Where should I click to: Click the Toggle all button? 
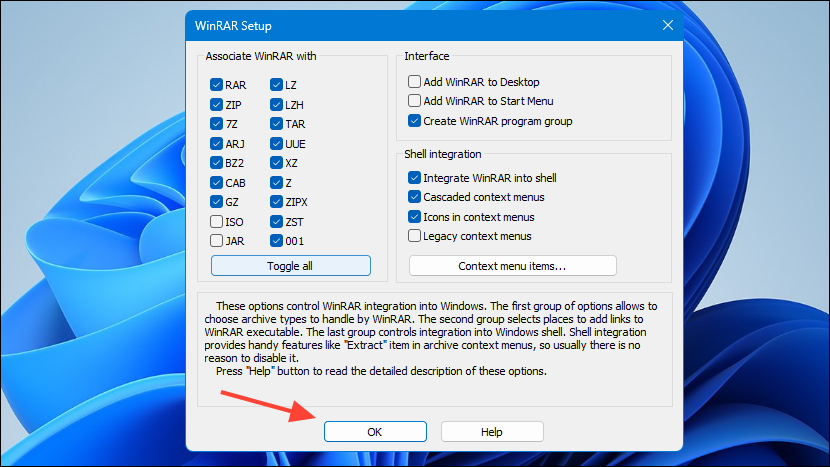pos(291,266)
